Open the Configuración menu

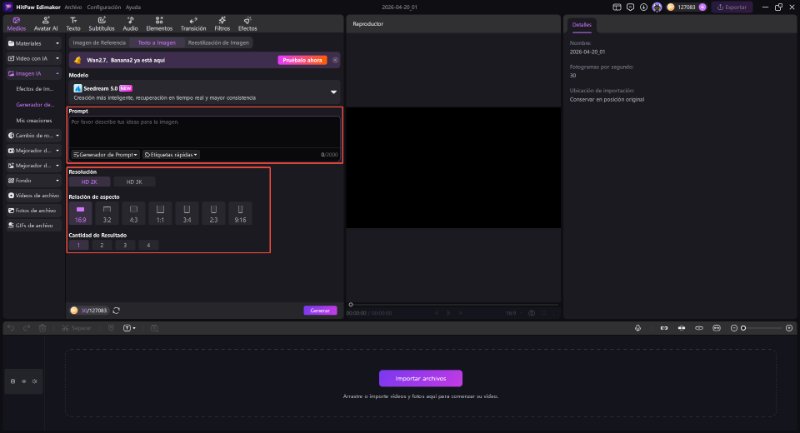coord(104,7)
